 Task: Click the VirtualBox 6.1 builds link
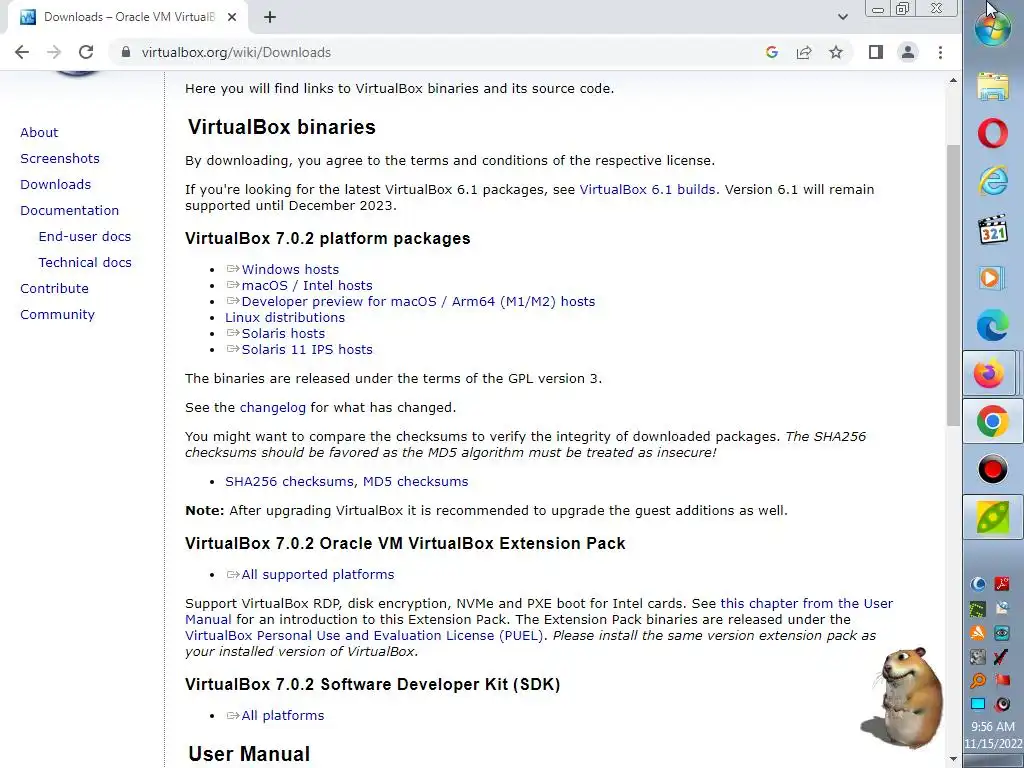point(647,189)
